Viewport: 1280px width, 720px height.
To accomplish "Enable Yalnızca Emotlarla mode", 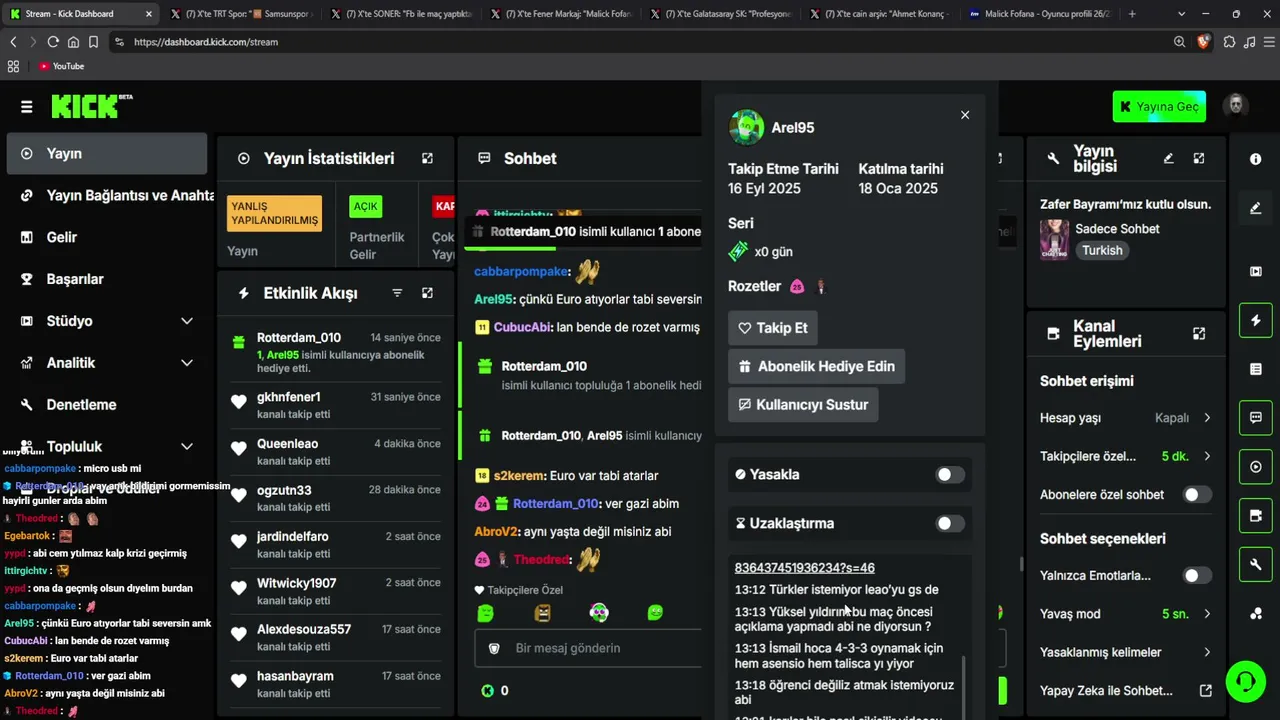I will tap(1197, 576).
